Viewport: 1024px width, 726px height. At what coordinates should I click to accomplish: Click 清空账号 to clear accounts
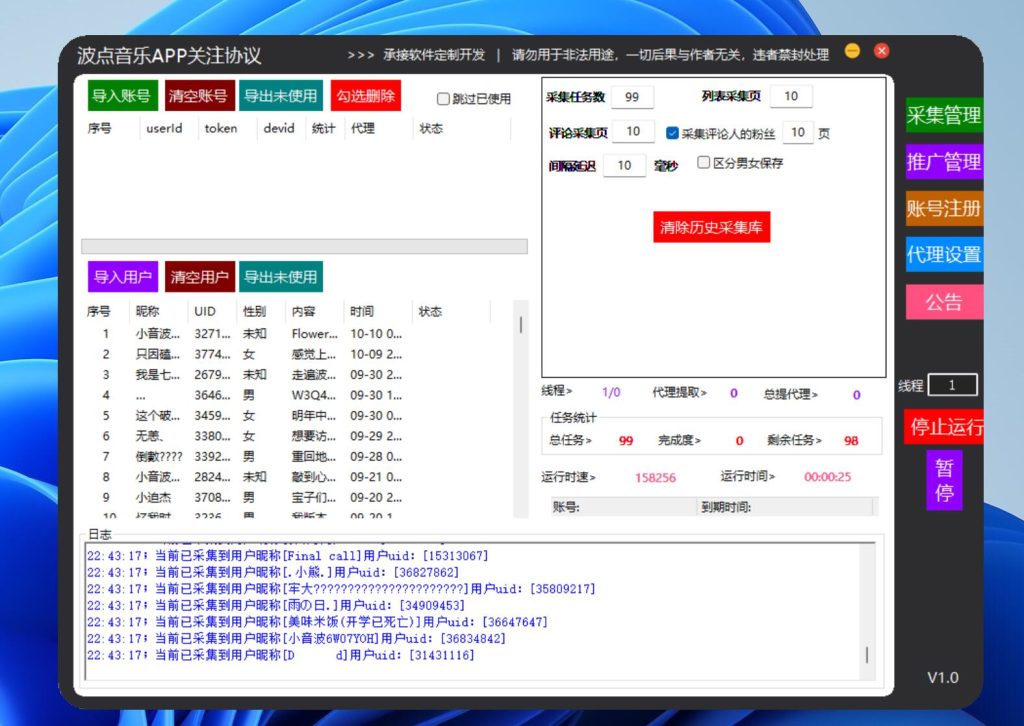(x=197, y=95)
